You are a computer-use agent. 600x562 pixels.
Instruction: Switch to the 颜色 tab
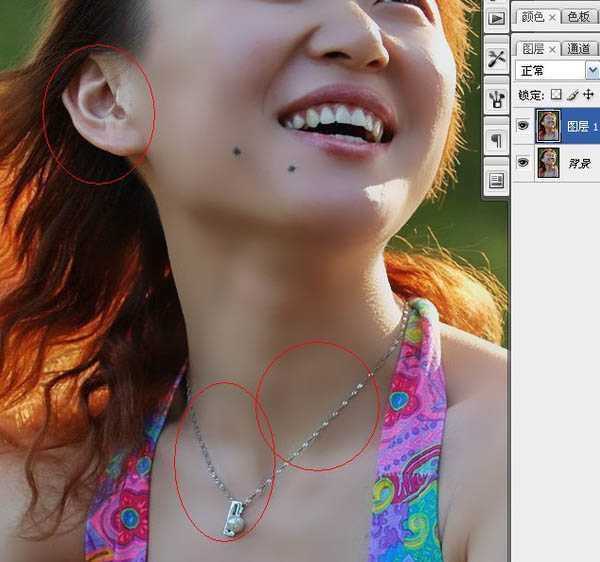[x=532, y=17]
